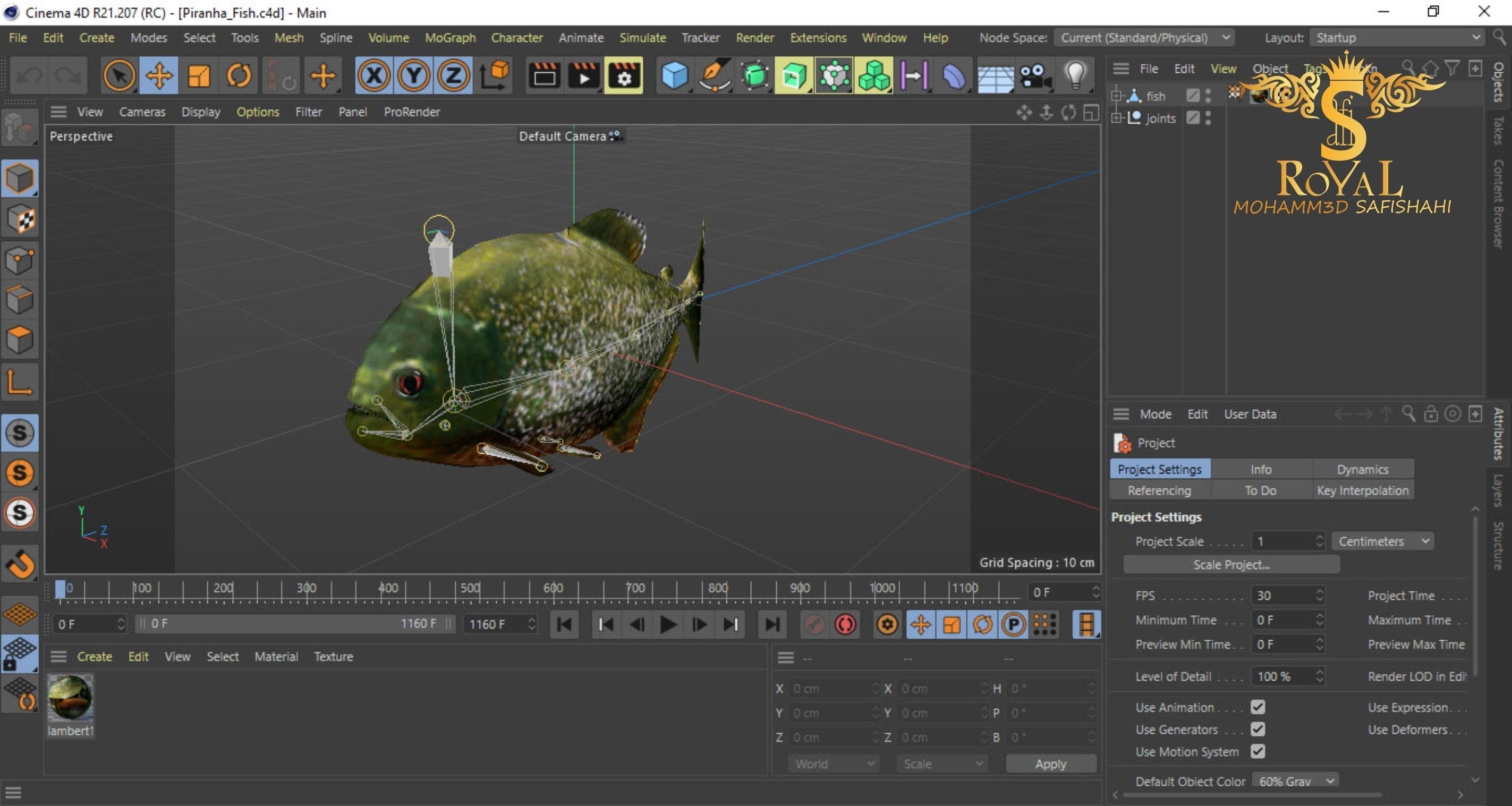This screenshot has height=806, width=1512.
Task: Open the Character menu
Action: point(516,38)
